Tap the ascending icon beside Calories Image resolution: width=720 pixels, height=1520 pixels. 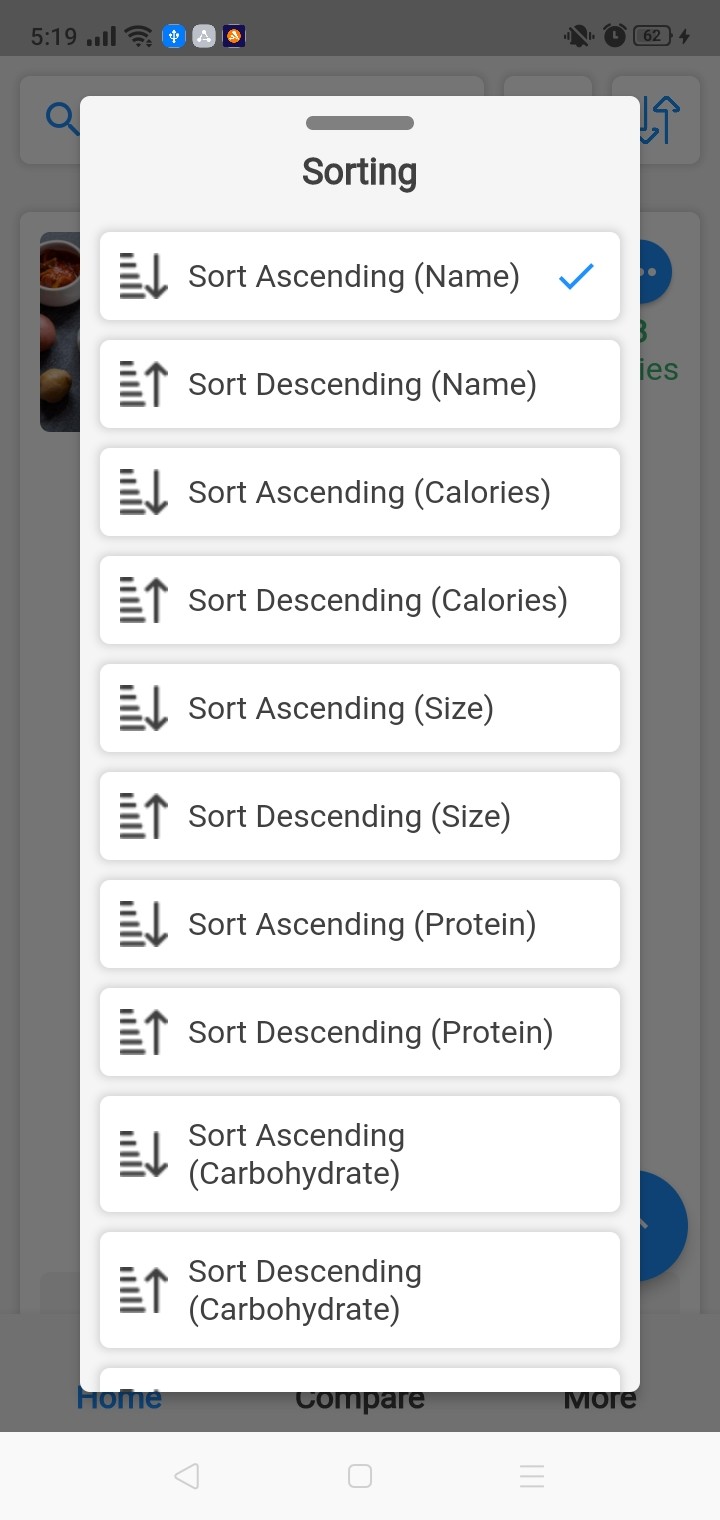pyautogui.click(x=144, y=492)
